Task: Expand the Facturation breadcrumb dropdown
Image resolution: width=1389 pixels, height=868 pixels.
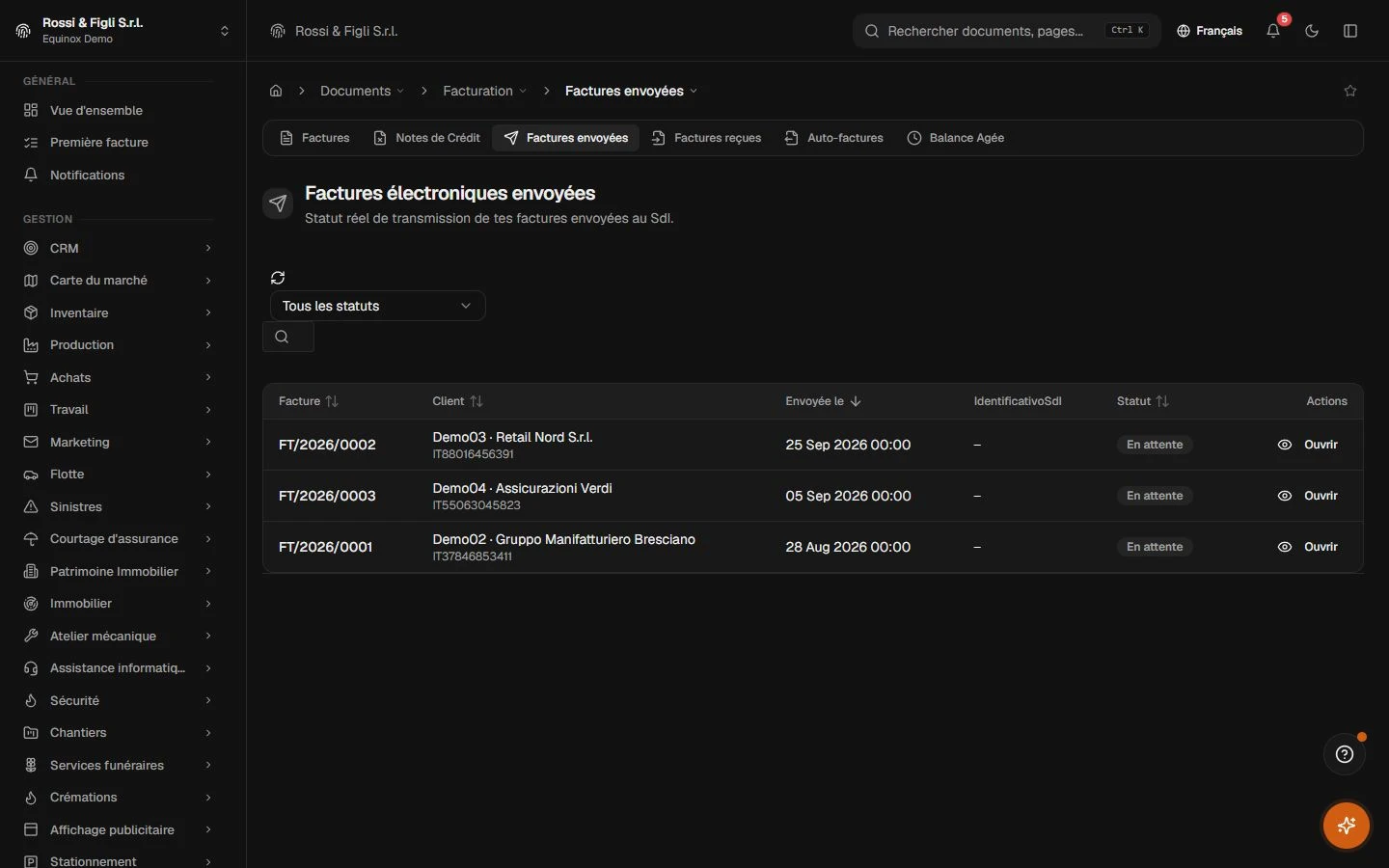Action: click(485, 91)
